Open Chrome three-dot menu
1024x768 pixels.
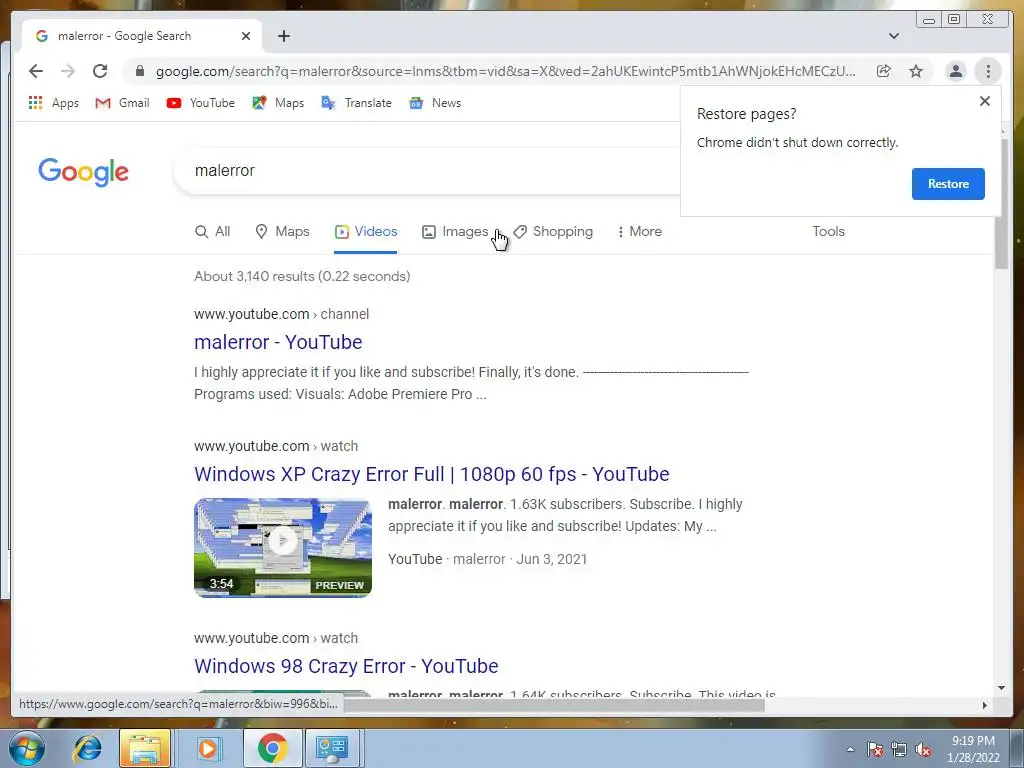[x=988, y=71]
